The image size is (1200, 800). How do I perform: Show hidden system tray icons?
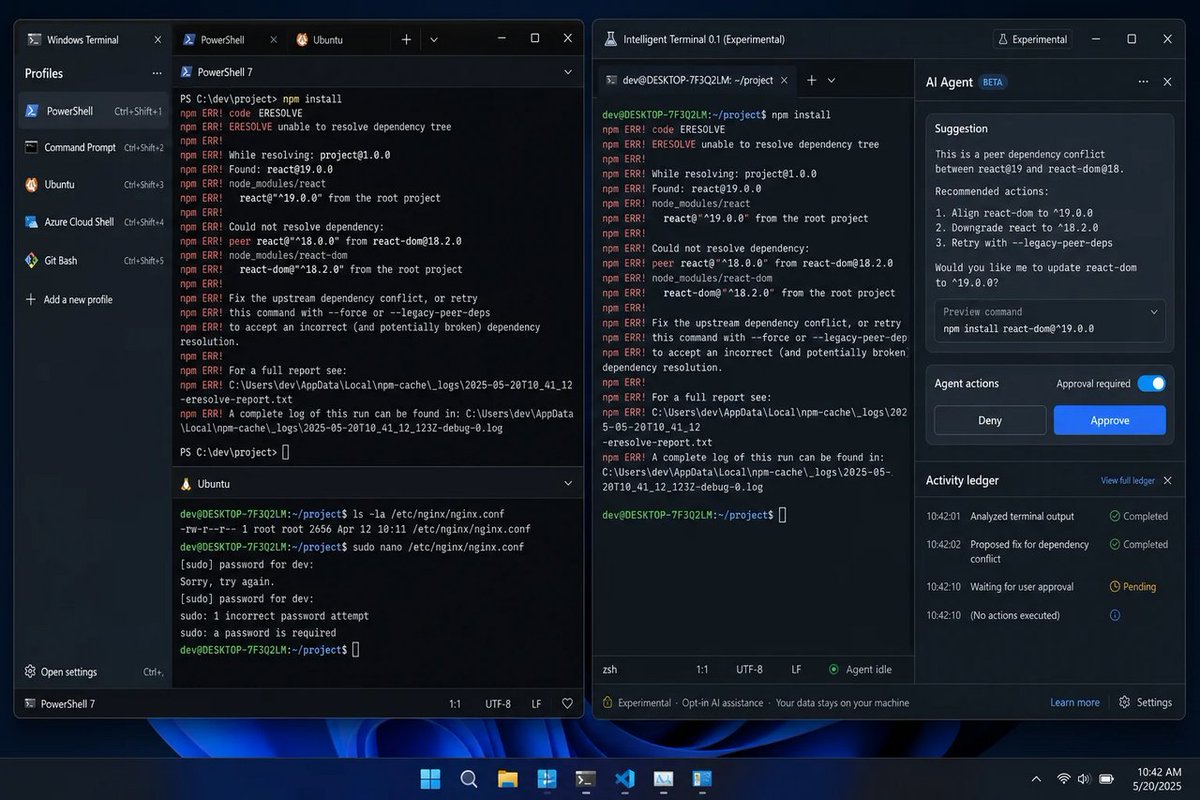[1036, 778]
